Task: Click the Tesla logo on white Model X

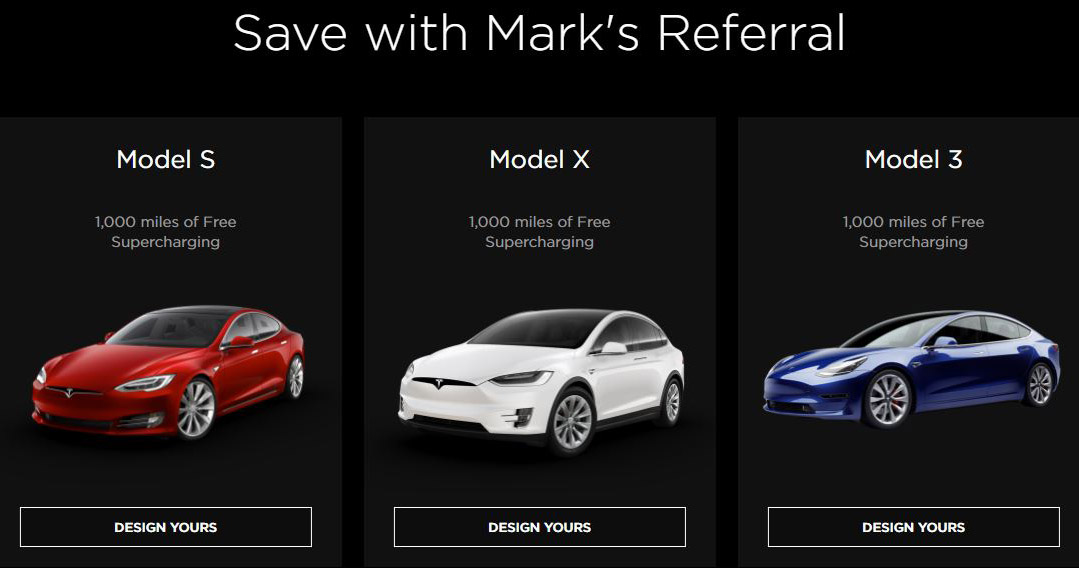Action: [x=438, y=383]
